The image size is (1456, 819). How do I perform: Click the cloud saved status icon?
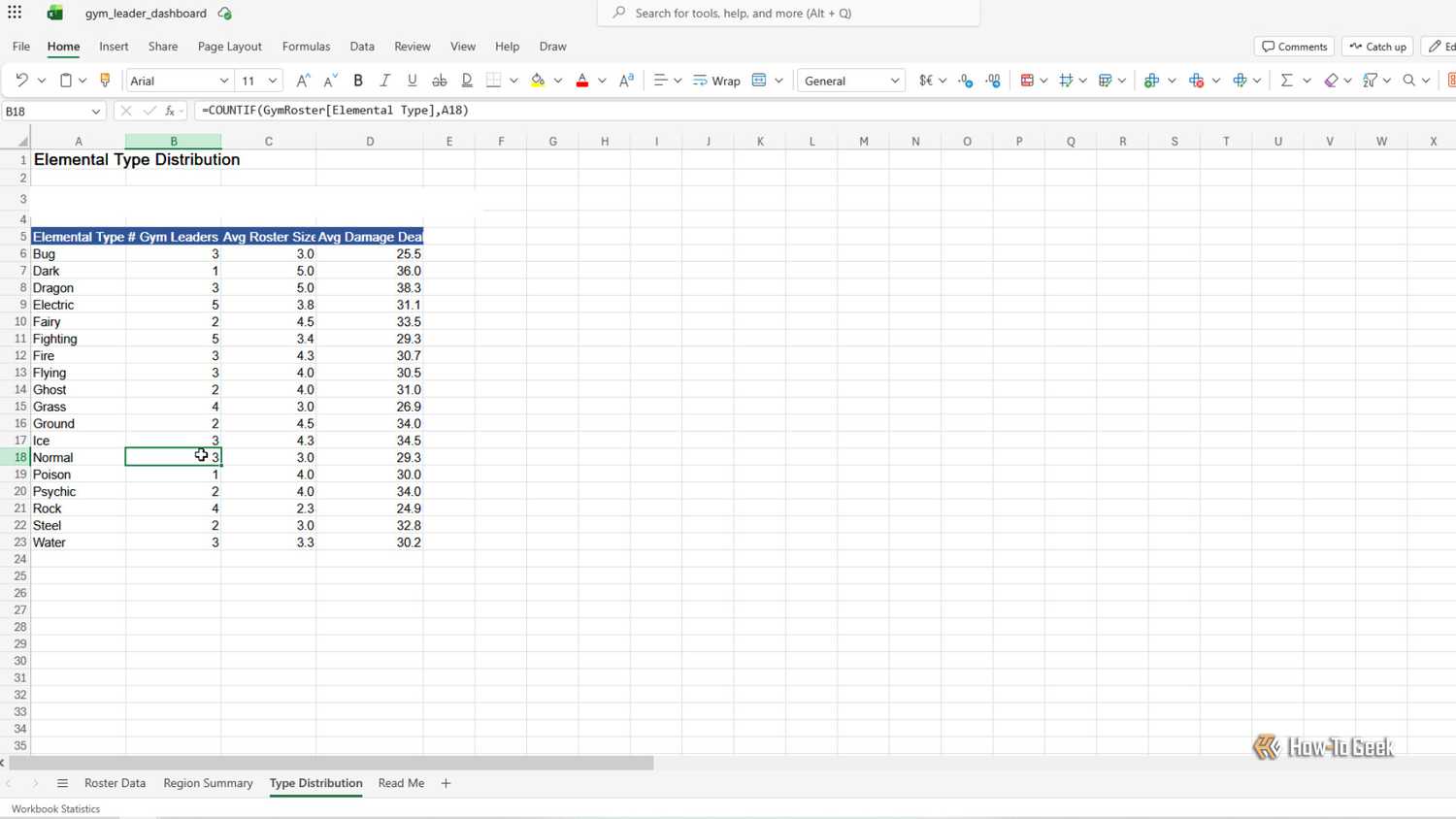(x=225, y=14)
